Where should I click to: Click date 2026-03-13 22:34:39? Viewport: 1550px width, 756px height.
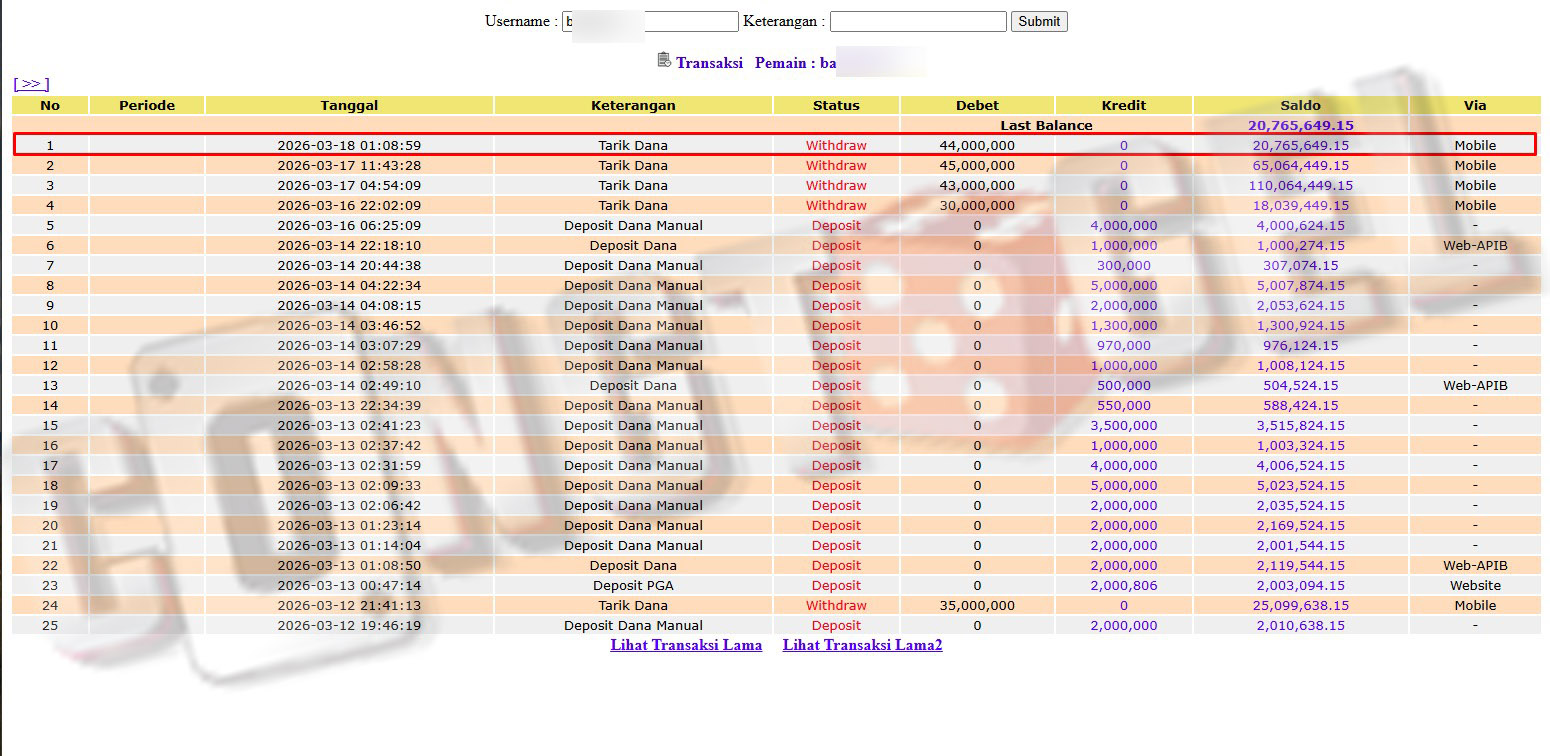pos(349,405)
